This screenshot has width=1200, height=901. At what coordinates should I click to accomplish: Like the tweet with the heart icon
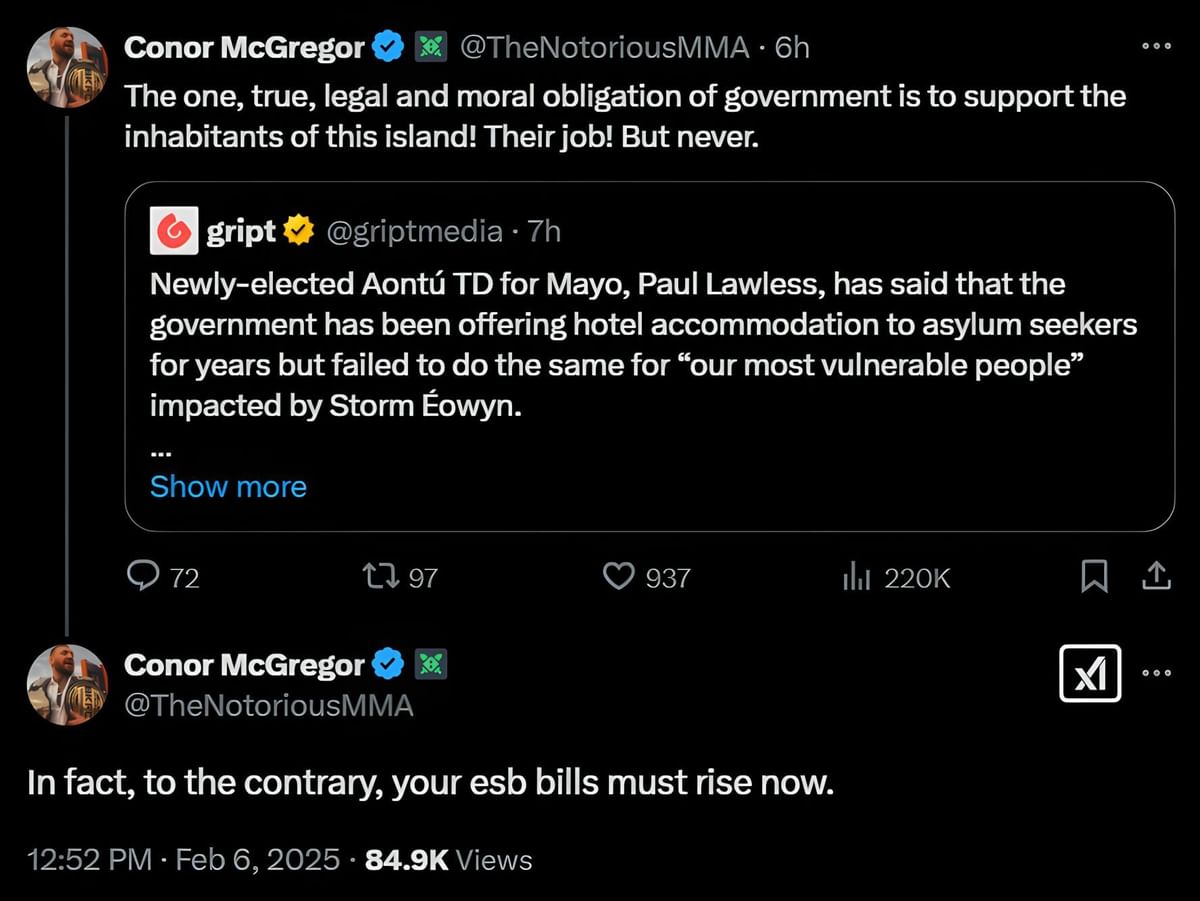coord(620,577)
